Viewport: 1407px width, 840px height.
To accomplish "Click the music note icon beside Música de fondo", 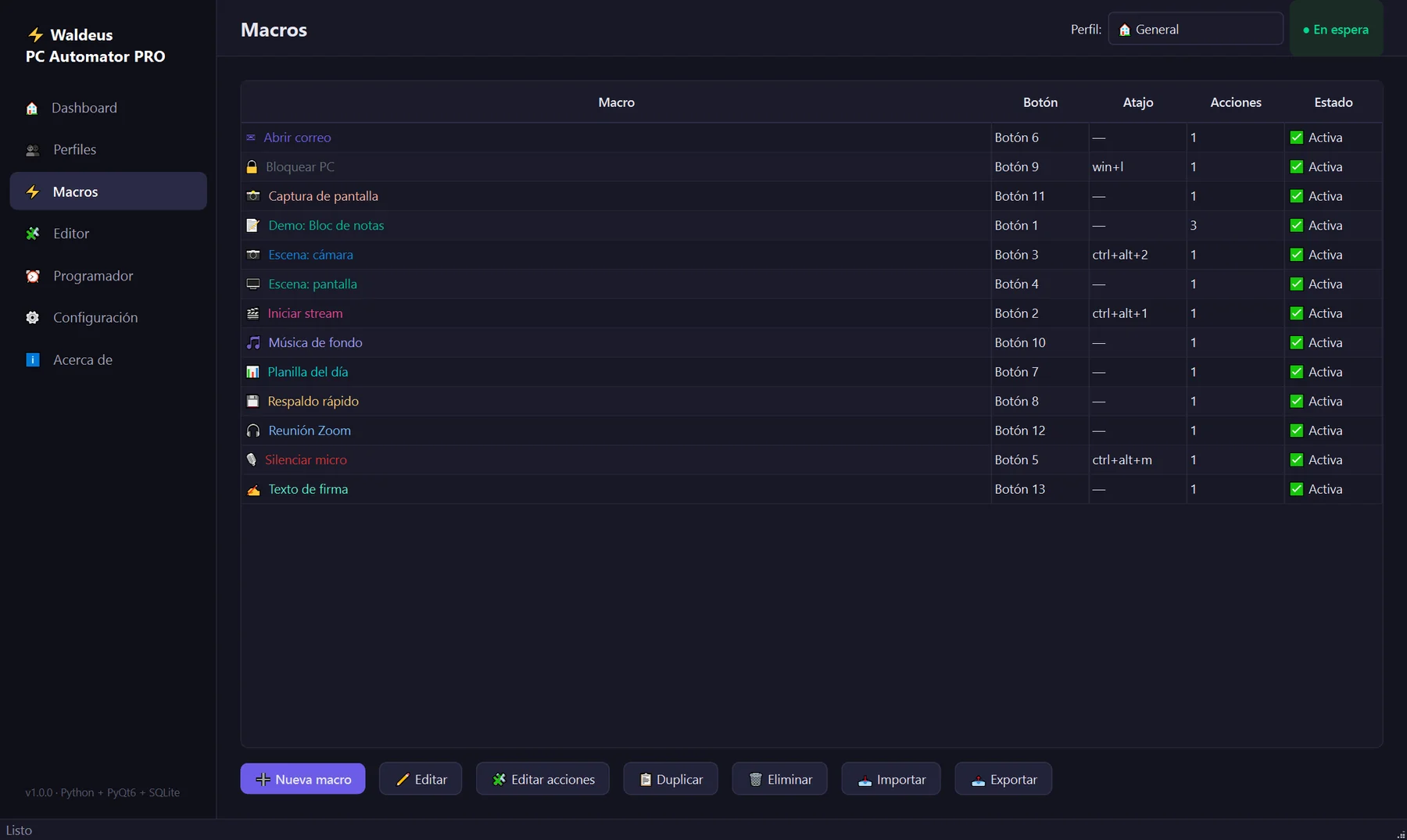I will (x=253, y=343).
